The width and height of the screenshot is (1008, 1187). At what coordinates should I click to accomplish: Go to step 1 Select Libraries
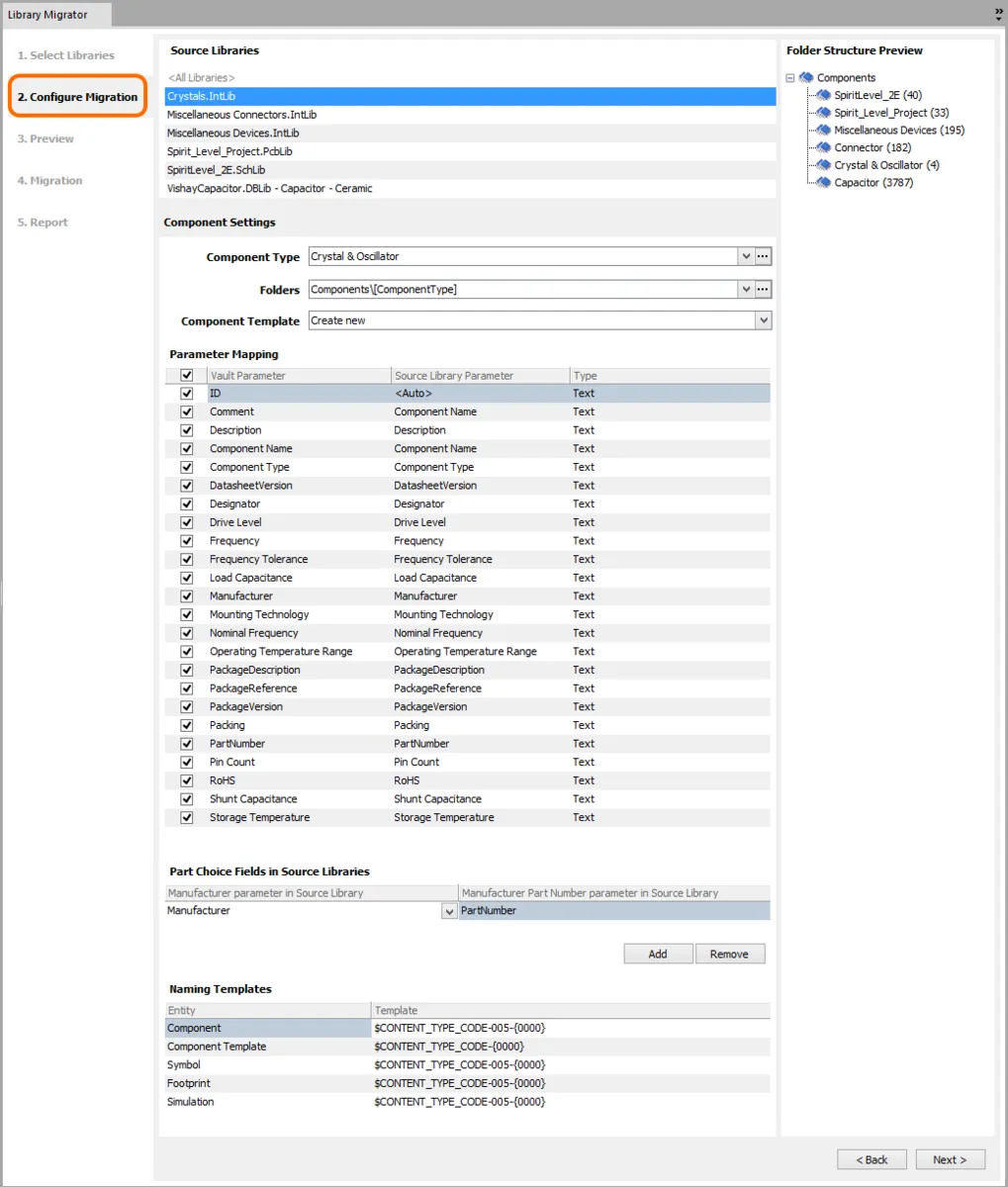(65, 55)
